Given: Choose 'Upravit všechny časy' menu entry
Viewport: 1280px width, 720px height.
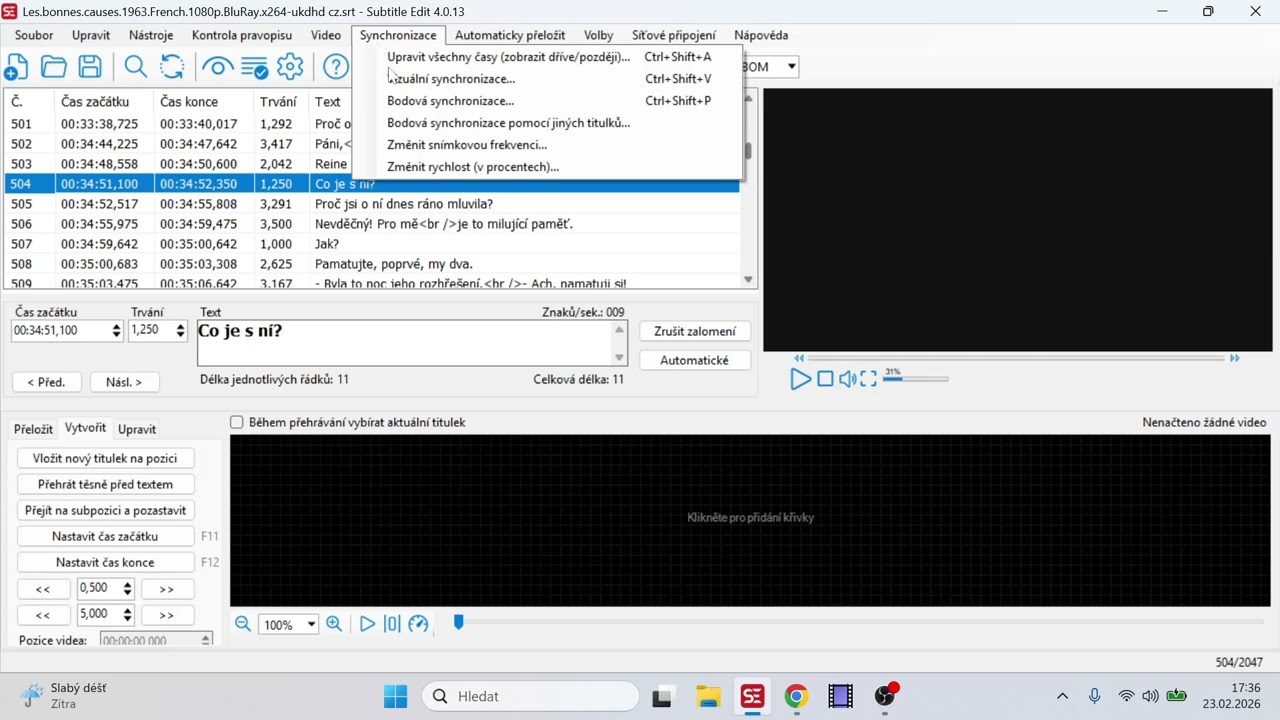Looking at the screenshot, I should tap(547, 57).
